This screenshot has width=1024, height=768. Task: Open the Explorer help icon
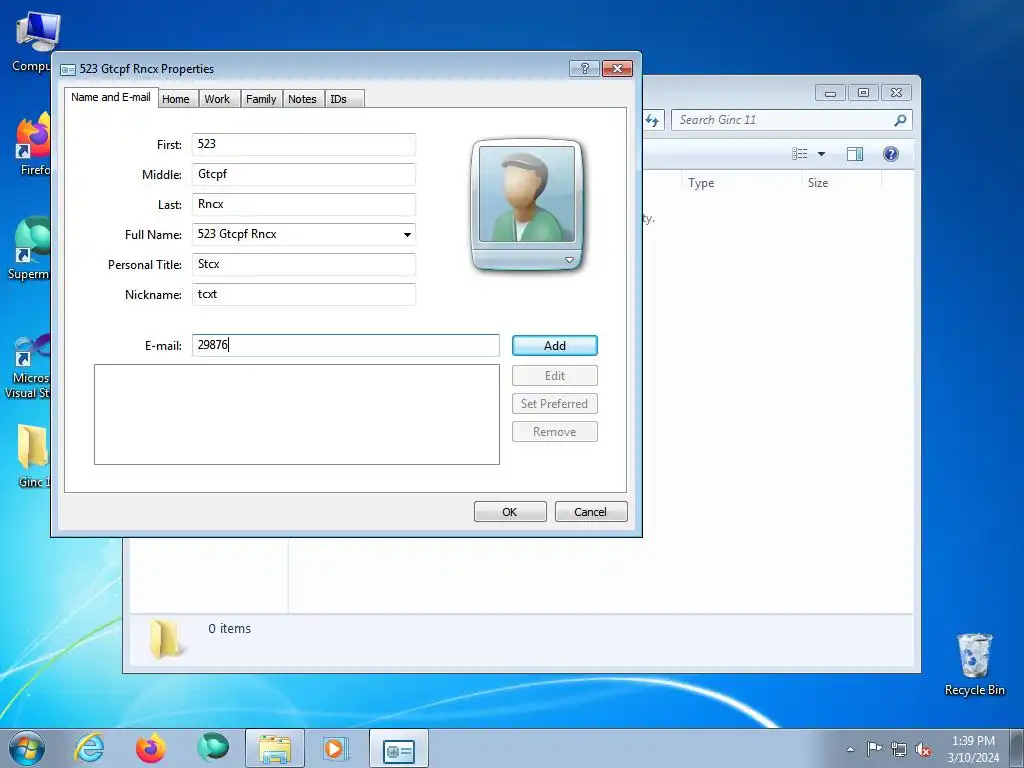pos(891,154)
